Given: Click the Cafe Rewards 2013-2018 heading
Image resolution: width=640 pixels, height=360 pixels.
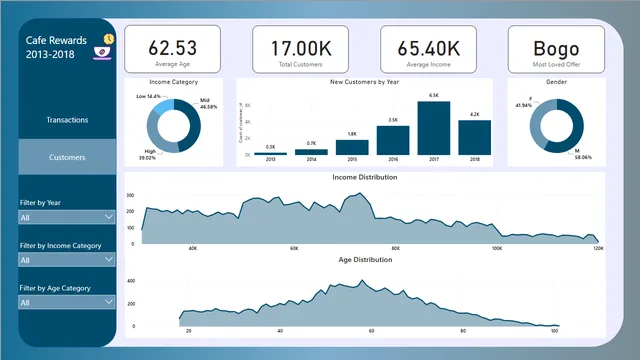Looking at the screenshot, I should [x=56, y=47].
